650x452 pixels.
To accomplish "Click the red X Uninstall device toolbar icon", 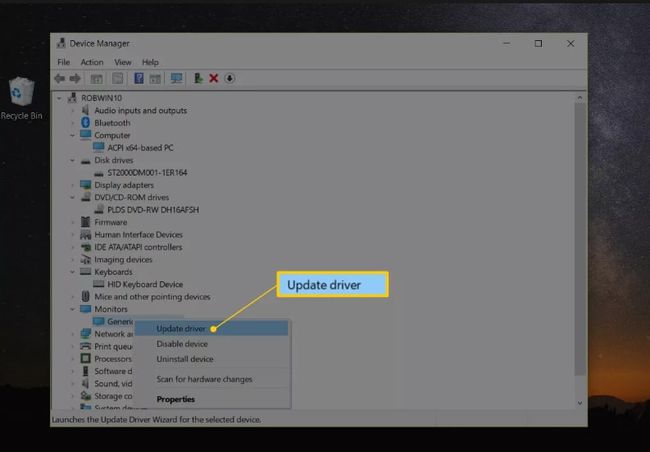I will click(x=214, y=78).
